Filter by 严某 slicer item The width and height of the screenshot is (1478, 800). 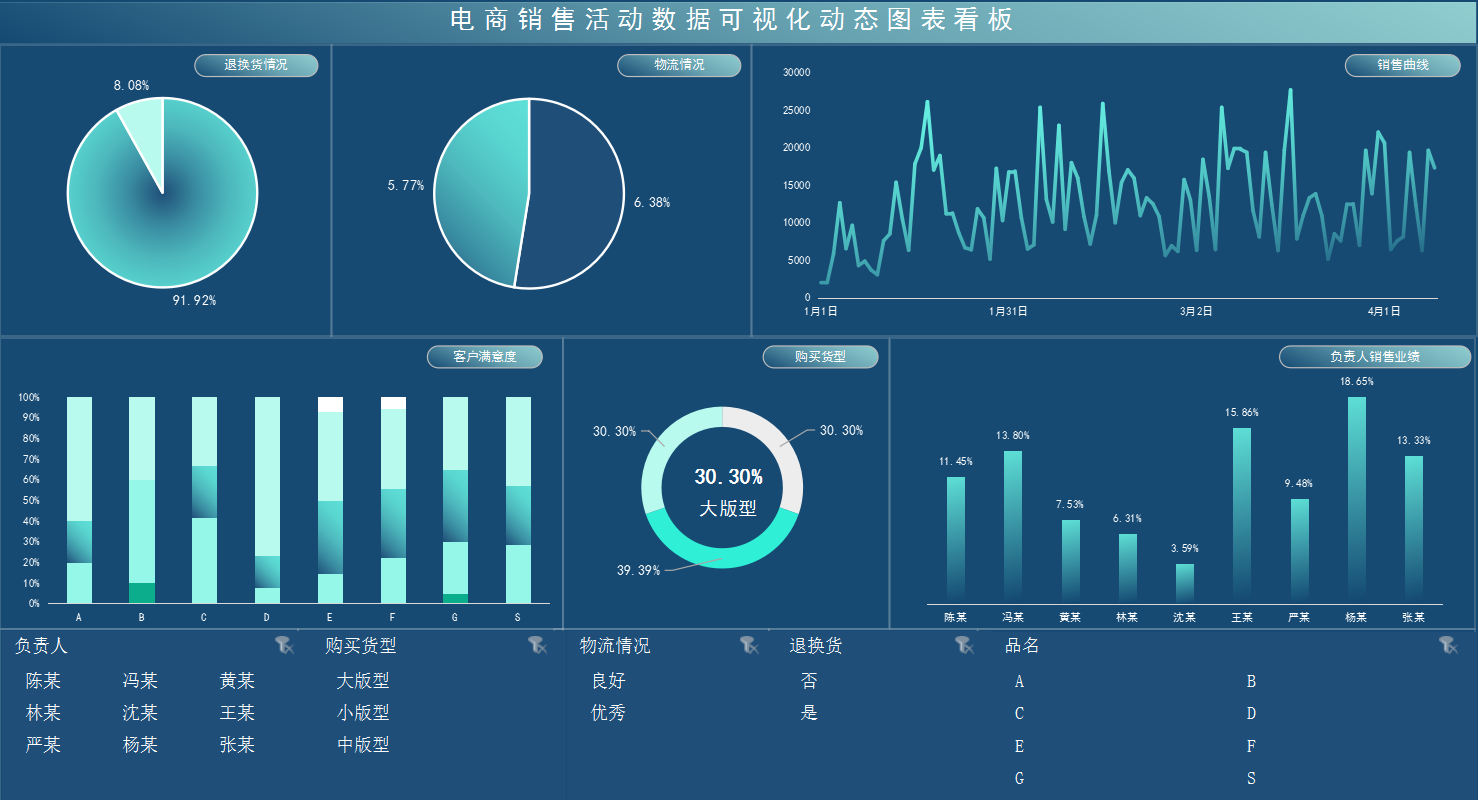44,745
